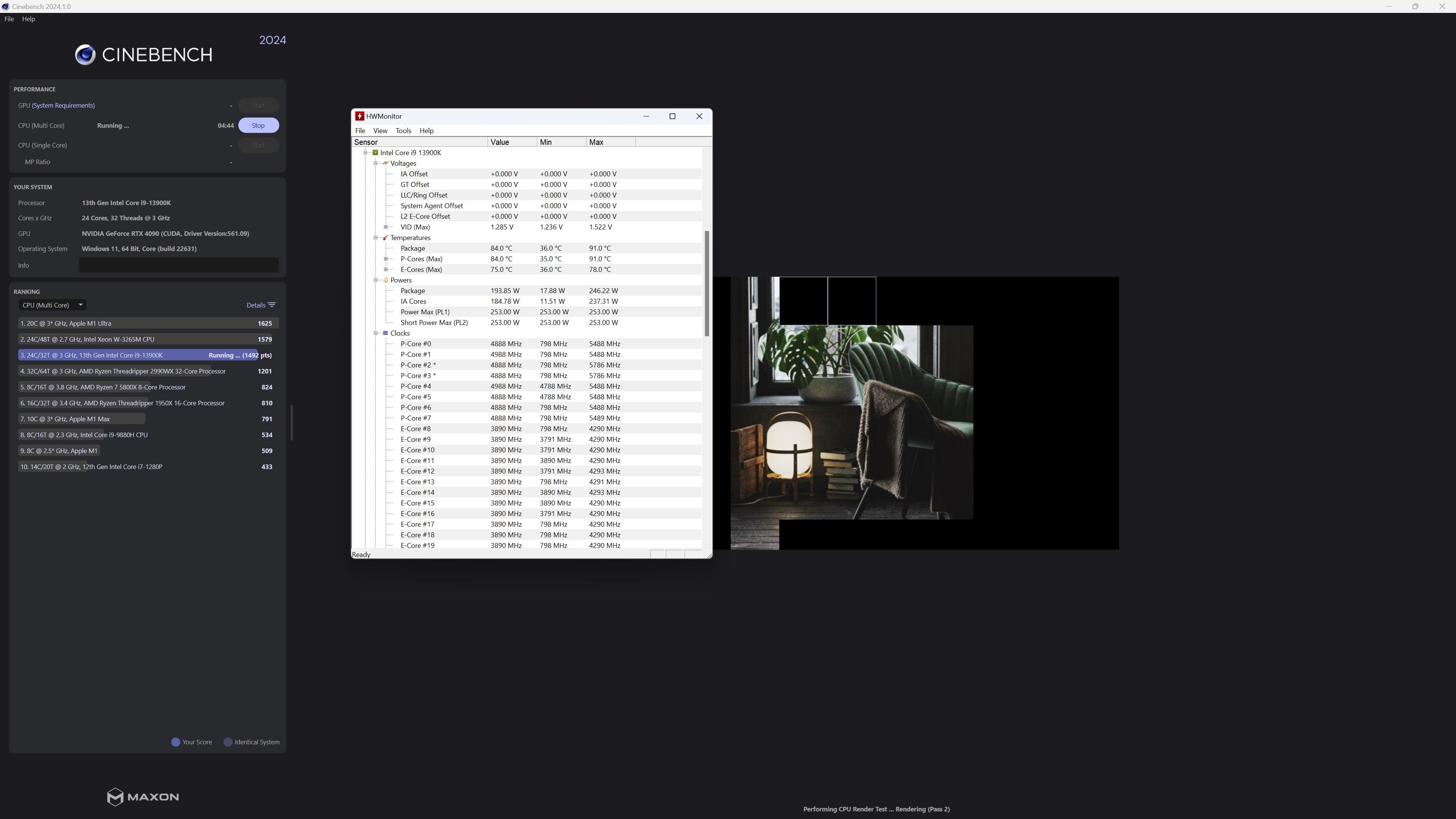Open the System Requirements link
This screenshot has height=819, width=1456.
[63, 106]
